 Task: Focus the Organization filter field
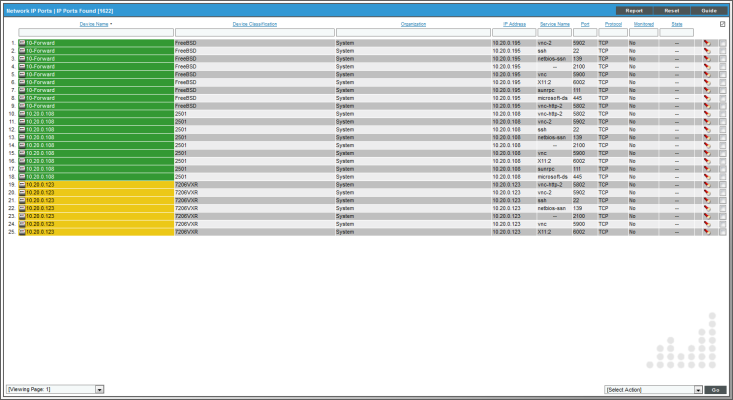click(x=413, y=33)
